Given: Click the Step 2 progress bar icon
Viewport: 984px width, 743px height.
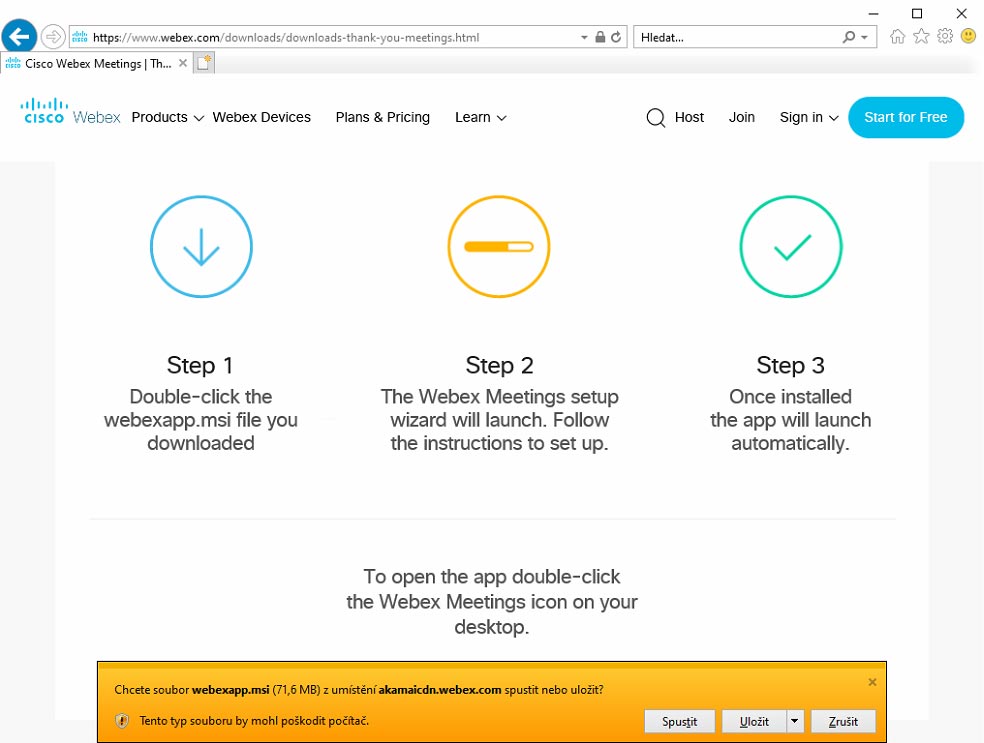Looking at the screenshot, I should click(x=499, y=247).
